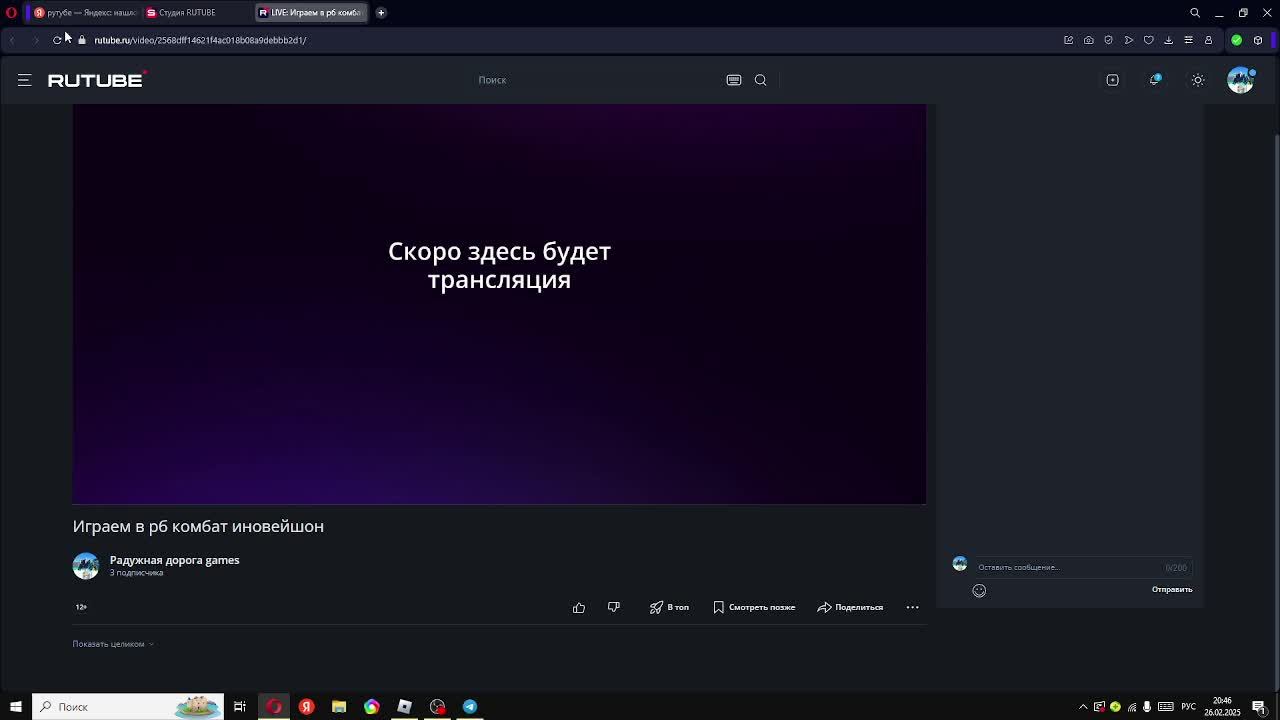1280x720 pixels.
Task: Click the Opera snapshot edit icon
Action: pyautogui.click(x=1068, y=40)
